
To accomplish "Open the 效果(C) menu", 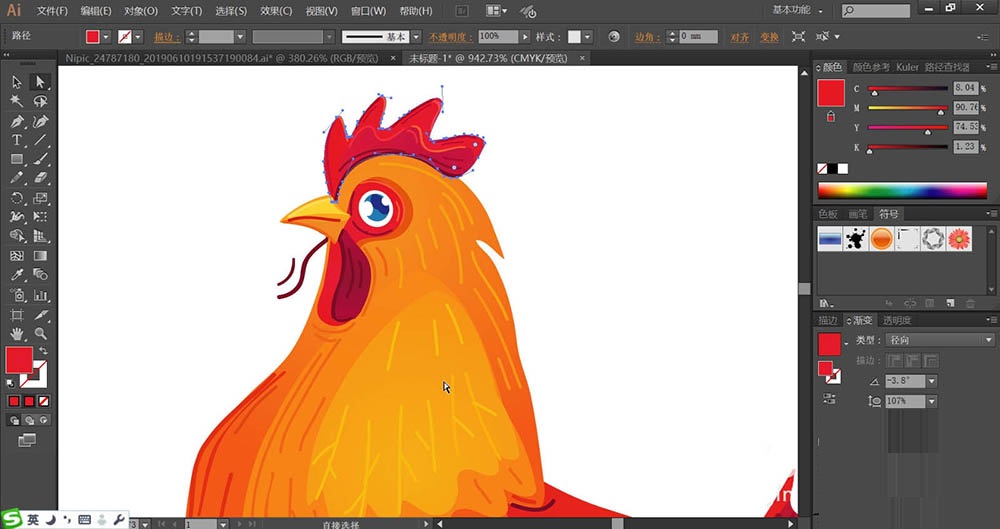I will tap(276, 11).
